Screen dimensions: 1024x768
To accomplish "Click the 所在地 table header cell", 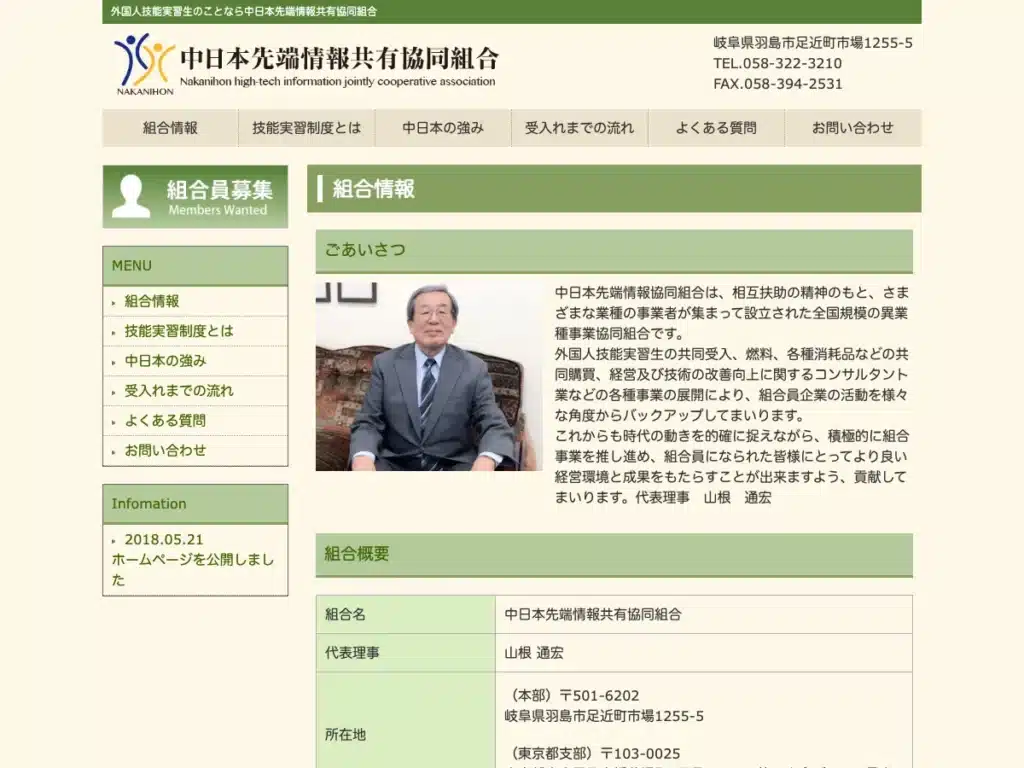I will coord(406,721).
